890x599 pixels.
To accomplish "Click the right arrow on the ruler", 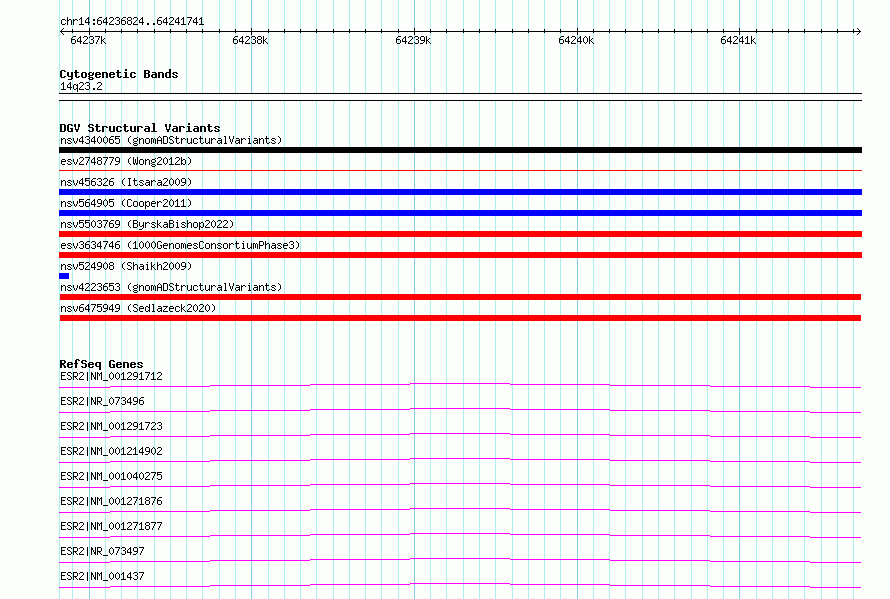I will click(x=858, y=31).
